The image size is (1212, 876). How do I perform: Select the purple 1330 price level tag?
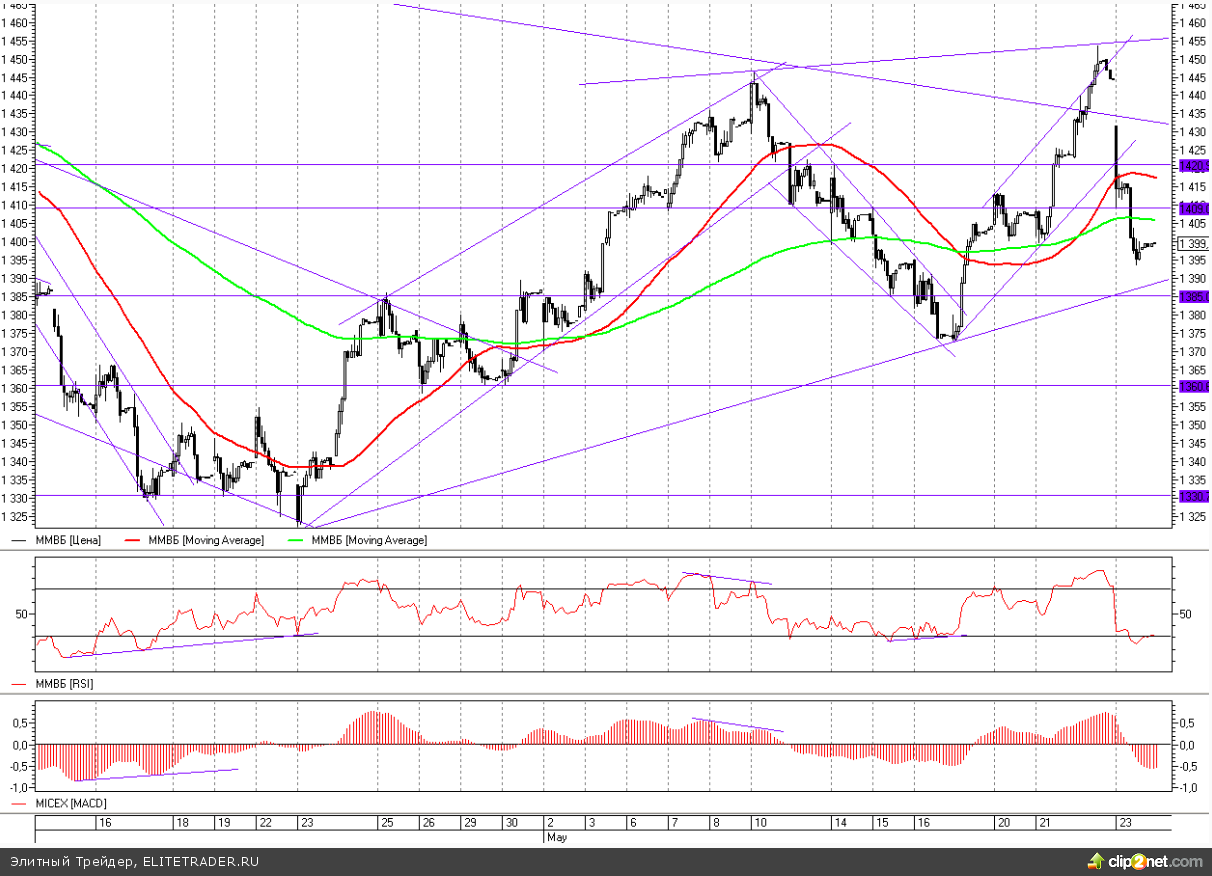[1192, 497]
